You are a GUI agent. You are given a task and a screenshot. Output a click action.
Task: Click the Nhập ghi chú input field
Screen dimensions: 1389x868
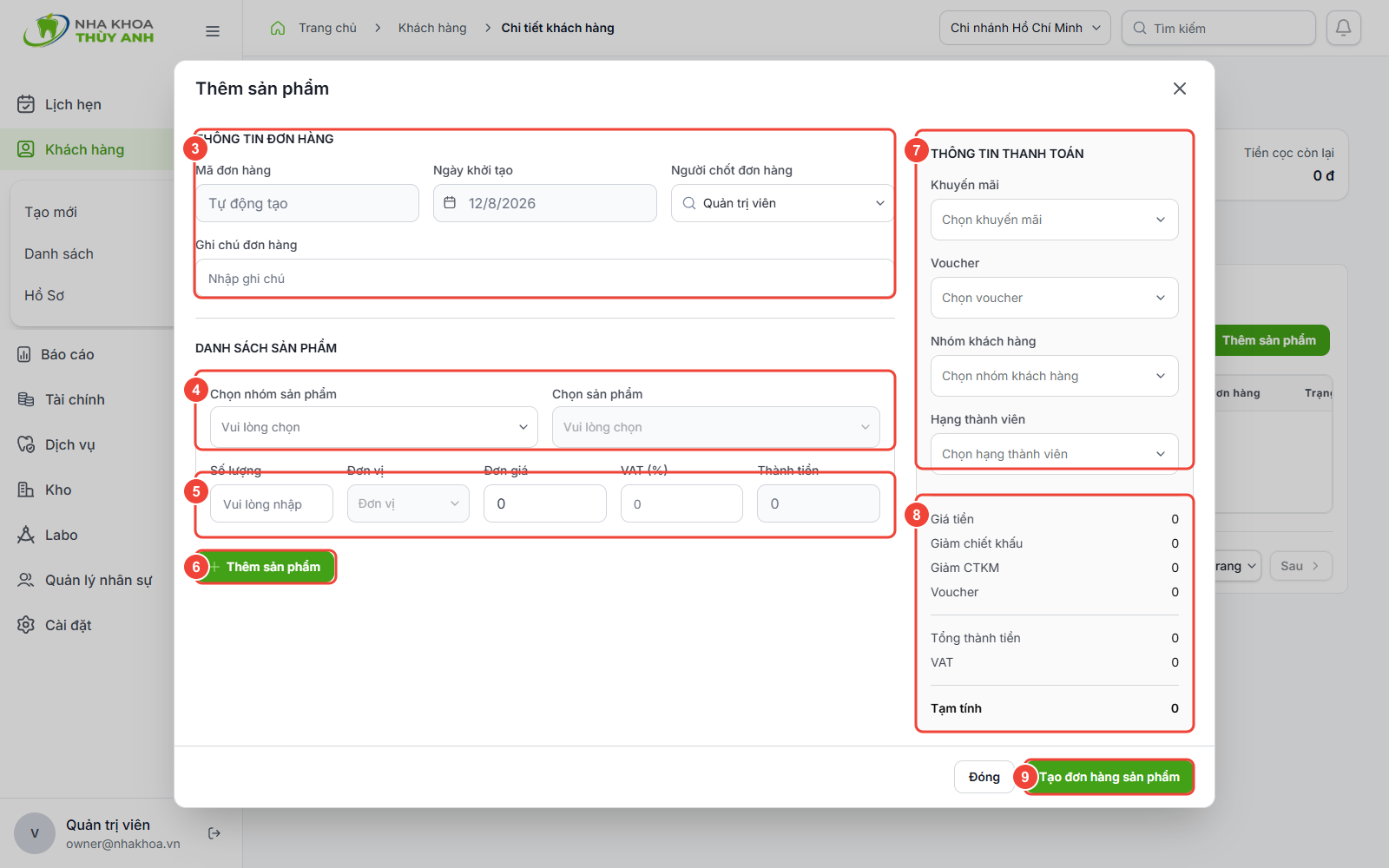coord(545,279)
